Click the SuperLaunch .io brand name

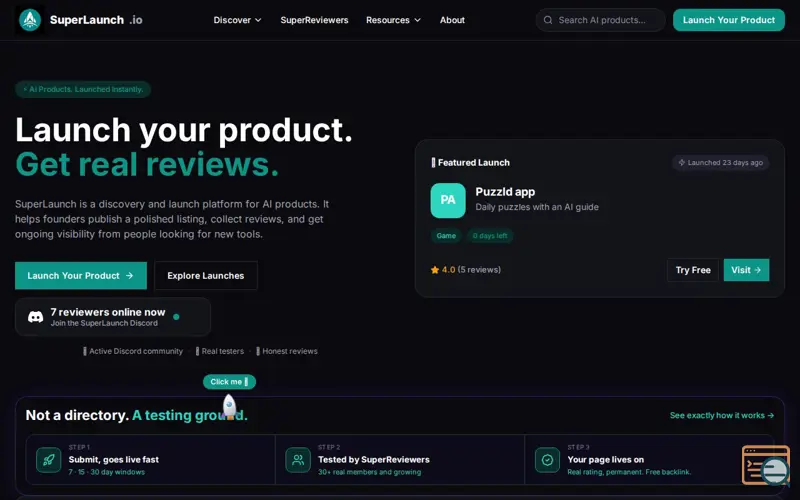(x=96, y=20)
